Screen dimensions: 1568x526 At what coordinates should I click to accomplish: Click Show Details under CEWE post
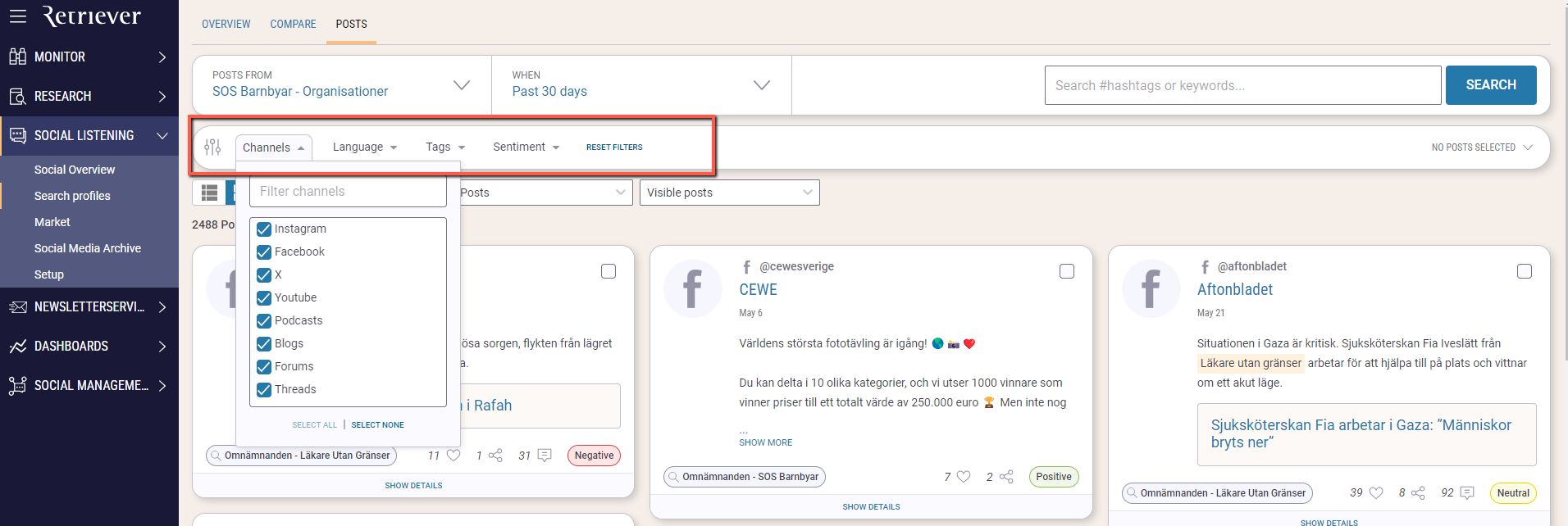click(871, 507)
